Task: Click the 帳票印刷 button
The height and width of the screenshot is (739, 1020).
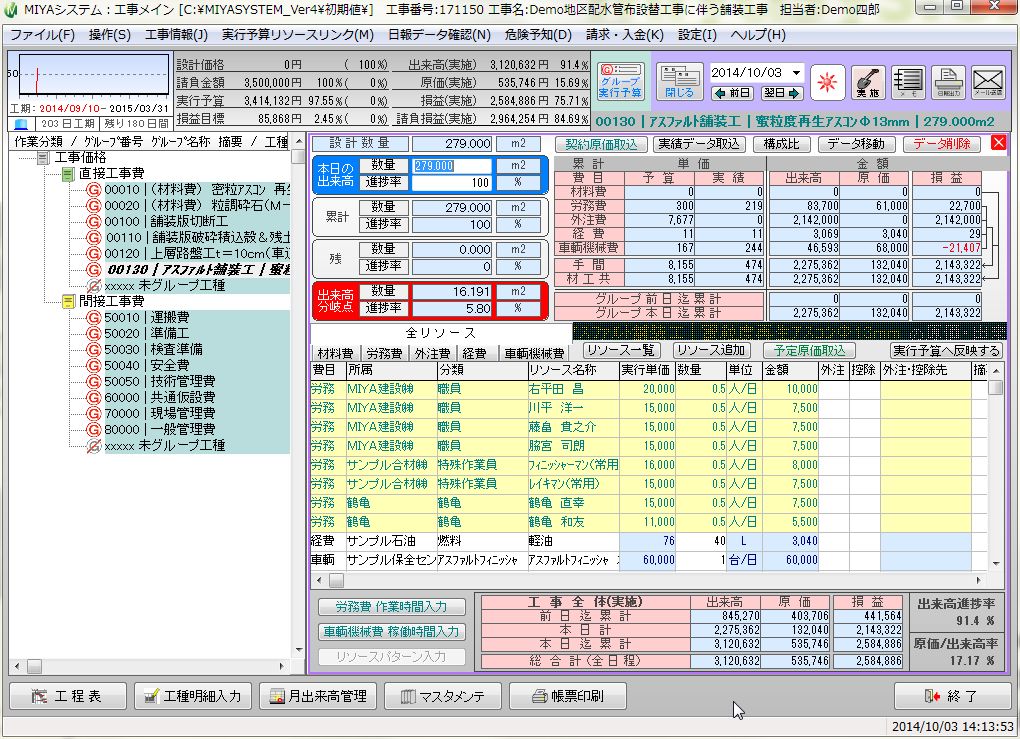Action: 565,696
